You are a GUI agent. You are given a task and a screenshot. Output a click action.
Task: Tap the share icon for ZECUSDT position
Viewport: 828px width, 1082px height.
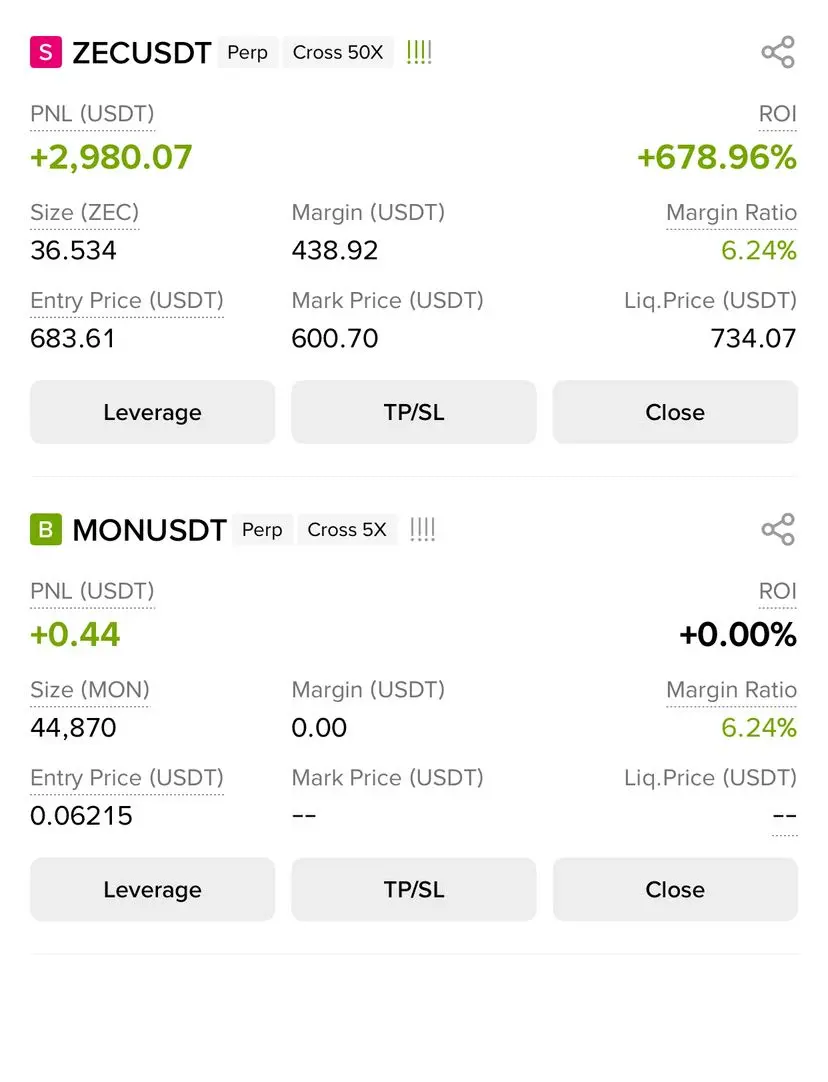(778, 52)
